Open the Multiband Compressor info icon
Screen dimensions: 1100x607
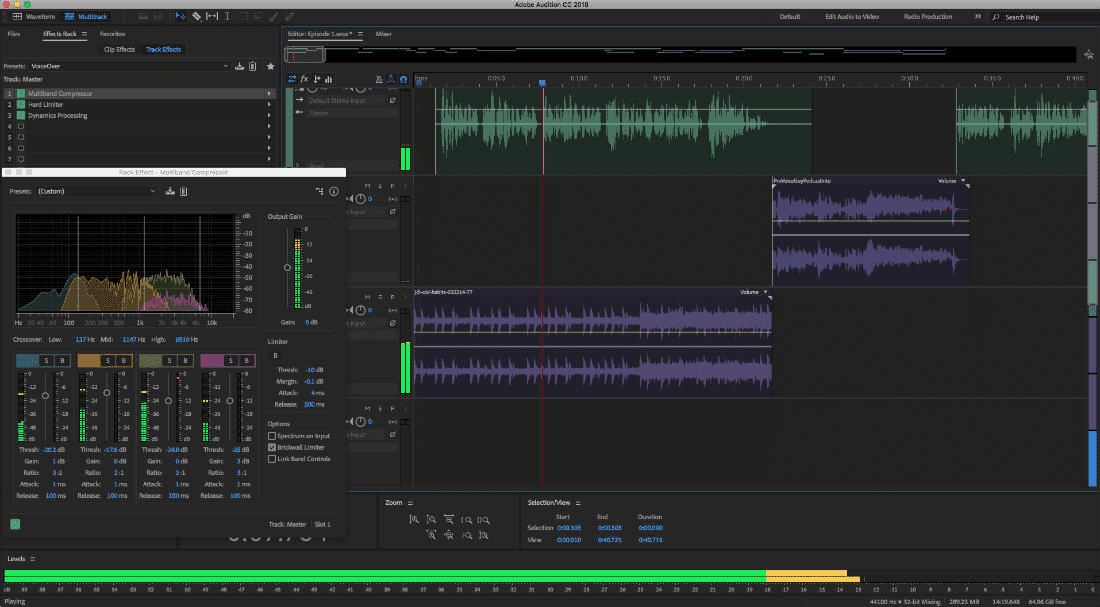coord(334,191)
